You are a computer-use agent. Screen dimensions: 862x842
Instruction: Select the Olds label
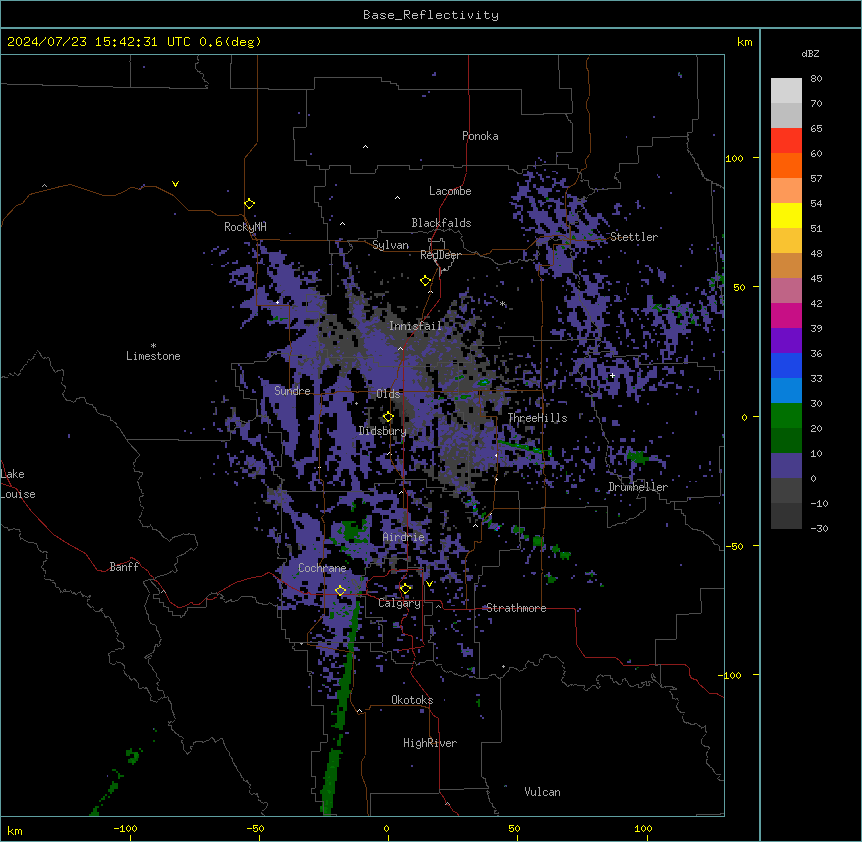tap(388, 394)
